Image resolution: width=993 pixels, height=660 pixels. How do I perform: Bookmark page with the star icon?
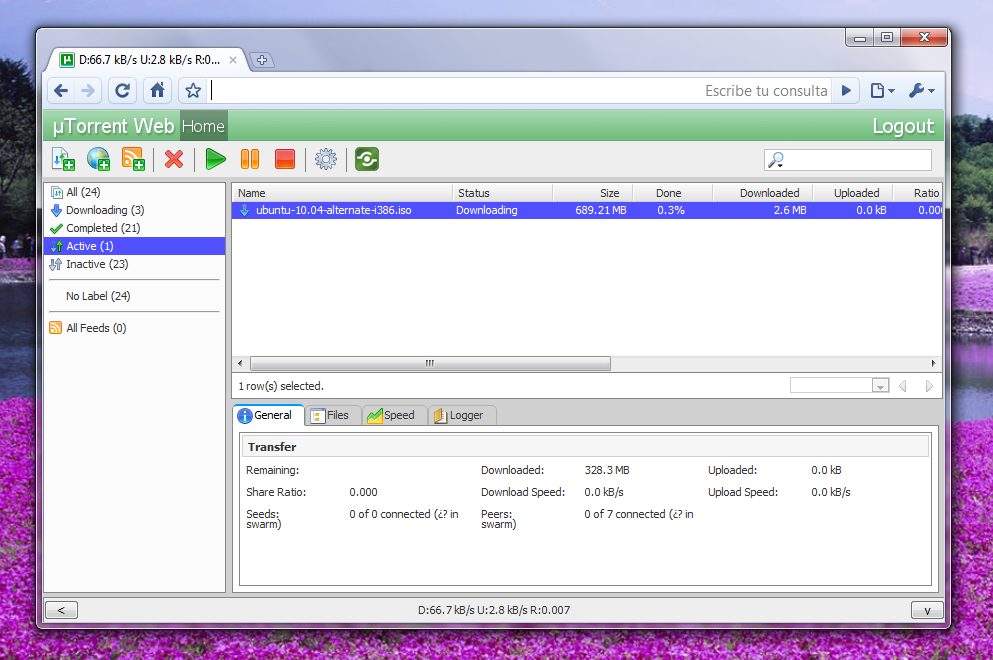193,91
